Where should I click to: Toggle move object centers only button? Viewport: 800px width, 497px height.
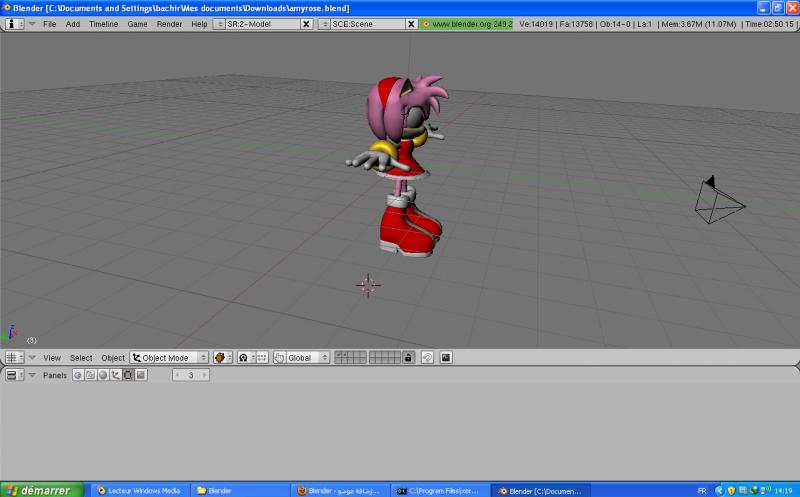(x=262, y=358)
